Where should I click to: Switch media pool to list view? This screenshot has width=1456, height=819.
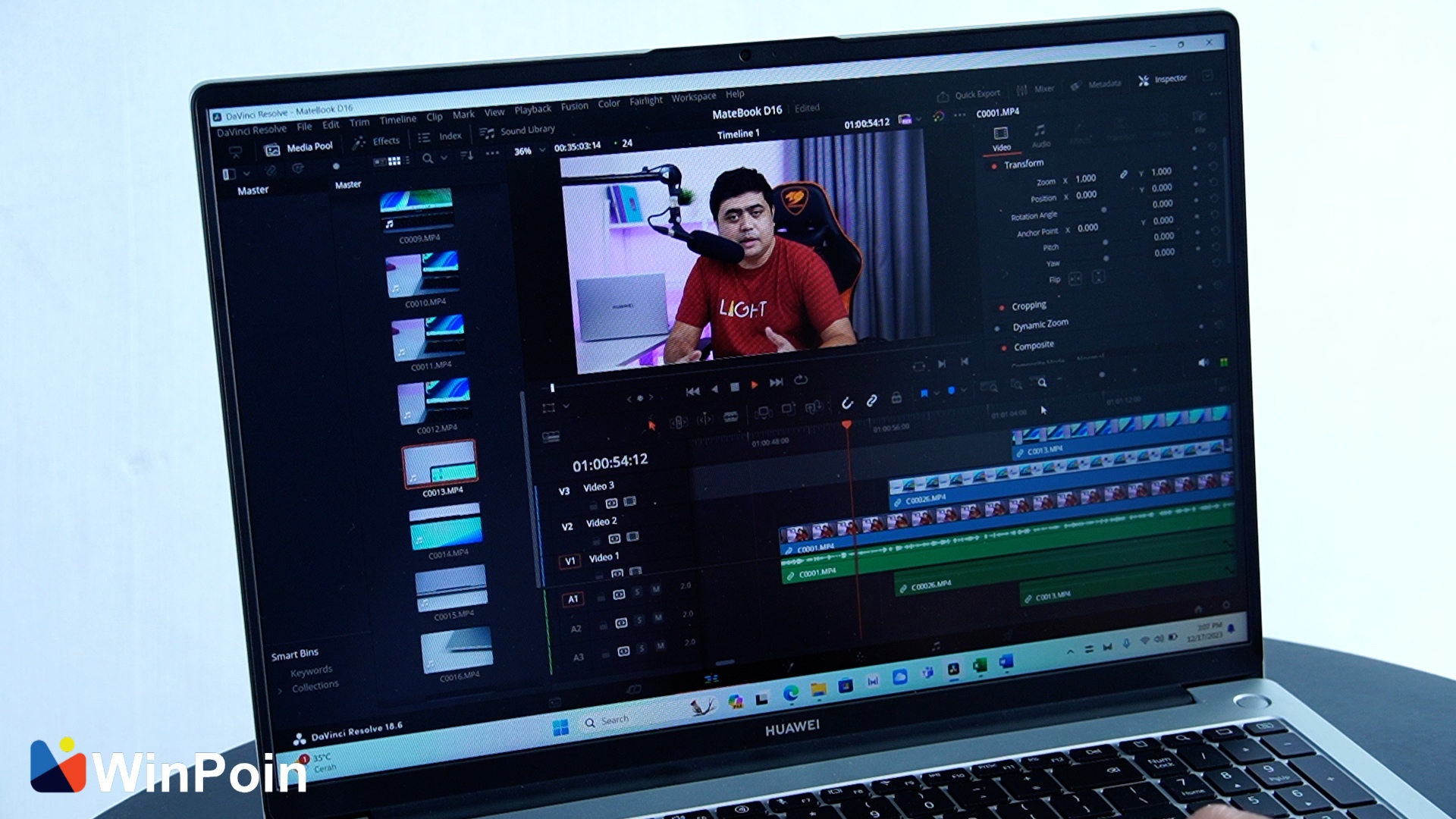[x=408, y=160]
